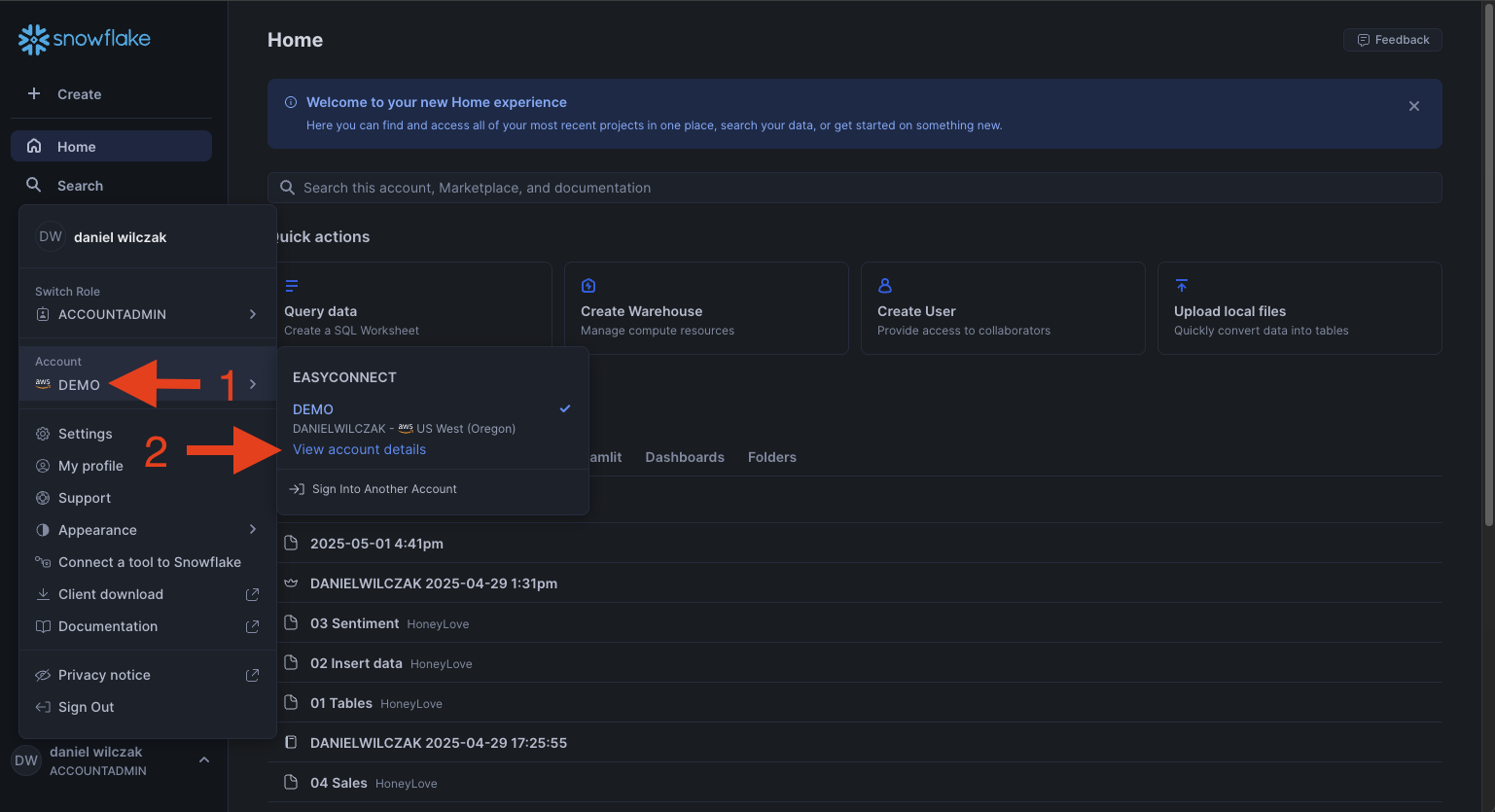Click the Sign Into Another Account icon
This screenshot has height=812, width=1495.
298,489
